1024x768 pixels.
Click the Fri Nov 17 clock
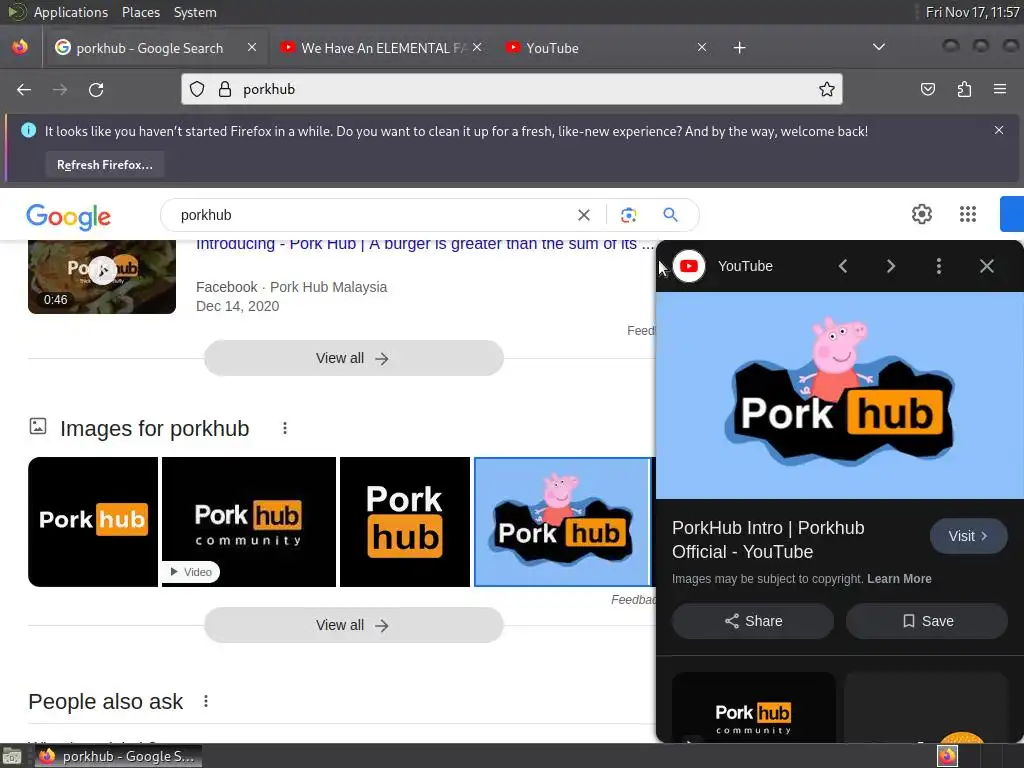[x=972, y=12]
